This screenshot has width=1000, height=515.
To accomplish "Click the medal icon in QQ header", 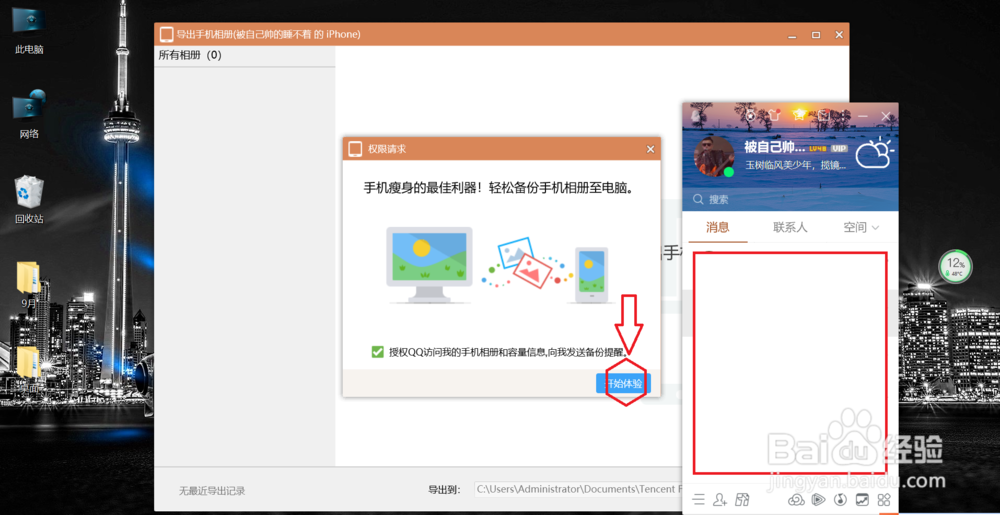I will pyautogui.click(x=751, y=116).
